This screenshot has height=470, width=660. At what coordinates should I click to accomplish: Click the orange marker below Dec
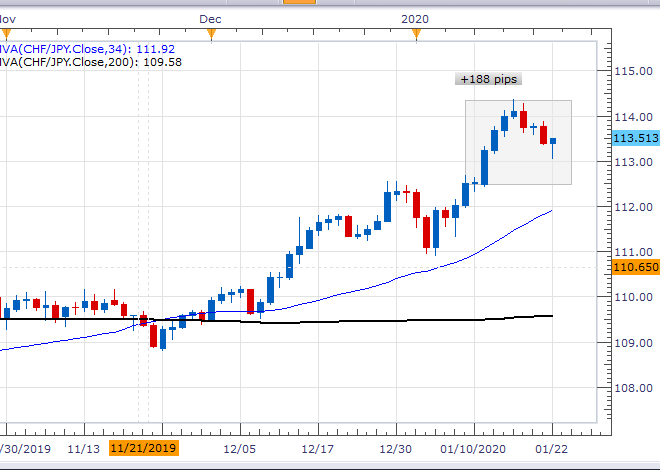[211, 35]
